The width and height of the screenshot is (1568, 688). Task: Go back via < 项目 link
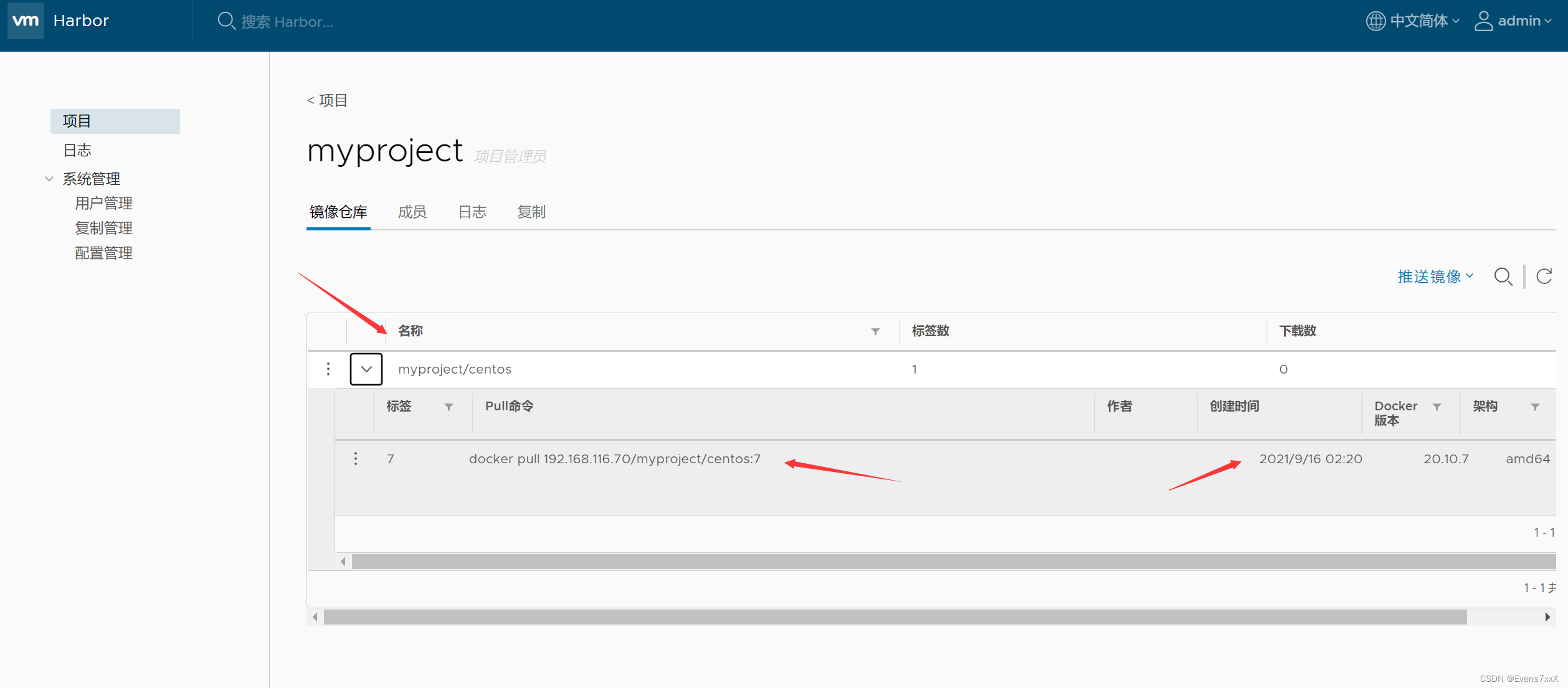[x=327, y=100]
